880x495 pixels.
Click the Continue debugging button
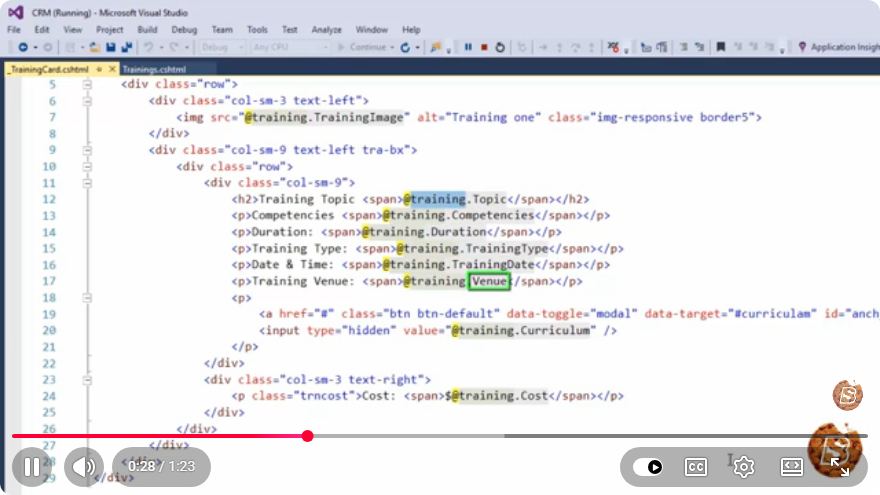point(362,48)
